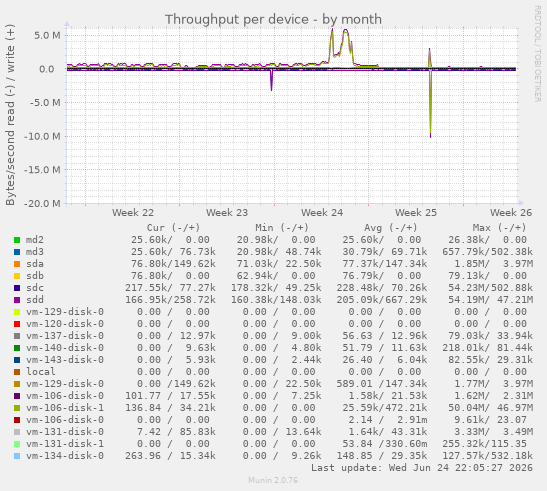Screen dimensions: 547x491
Task: Select sdd's average '205.09k/667.29k'
Action: [382, 300]
